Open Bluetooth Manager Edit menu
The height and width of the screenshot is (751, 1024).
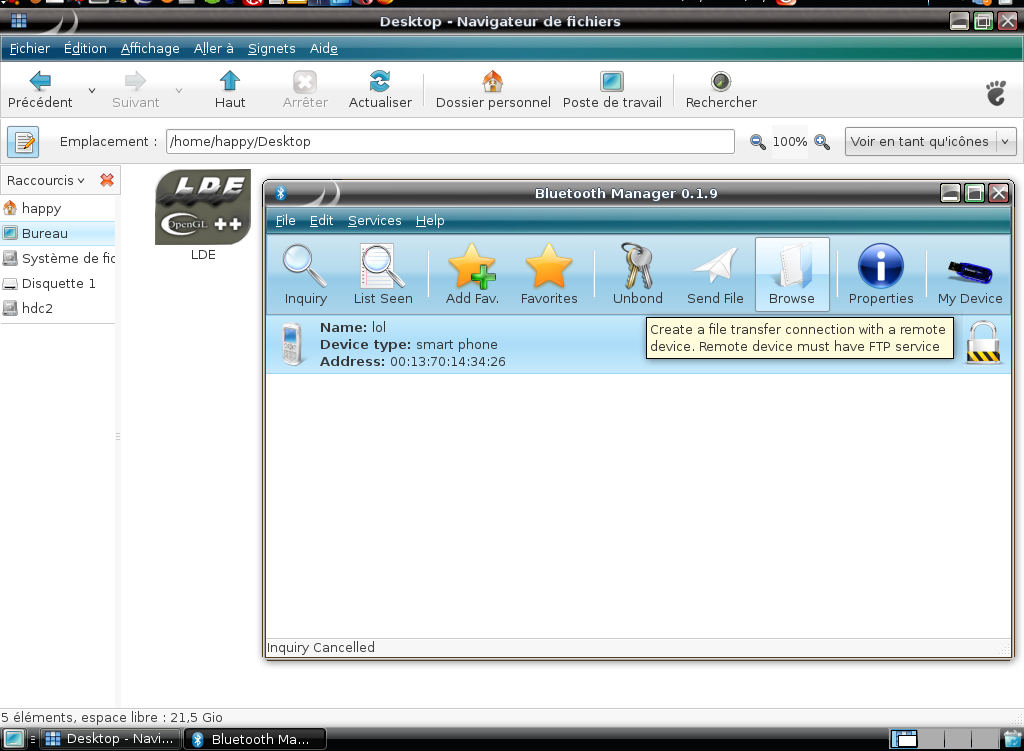coord(321,221)
